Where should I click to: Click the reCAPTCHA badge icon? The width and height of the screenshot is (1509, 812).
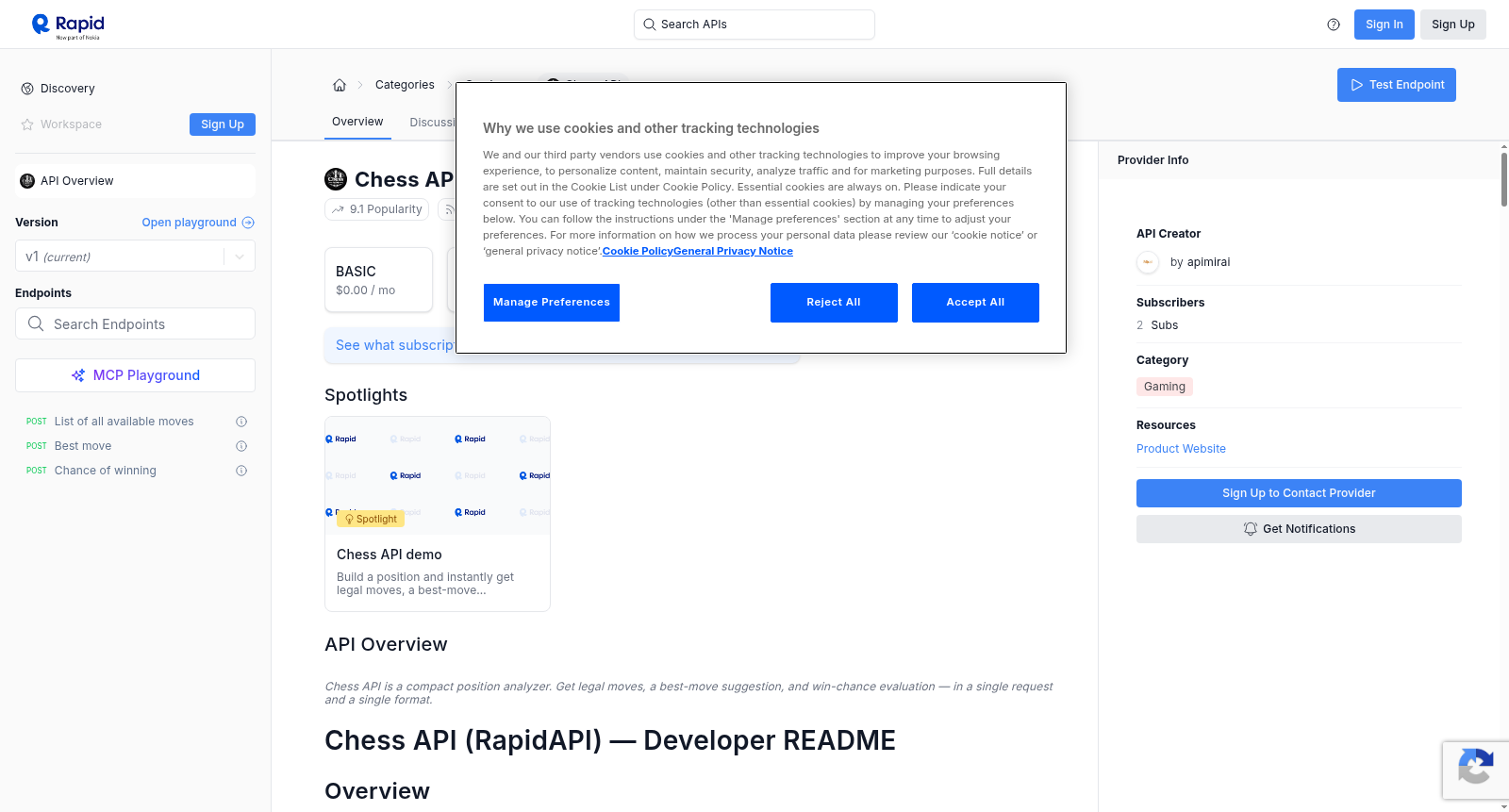coord(1475,766)
